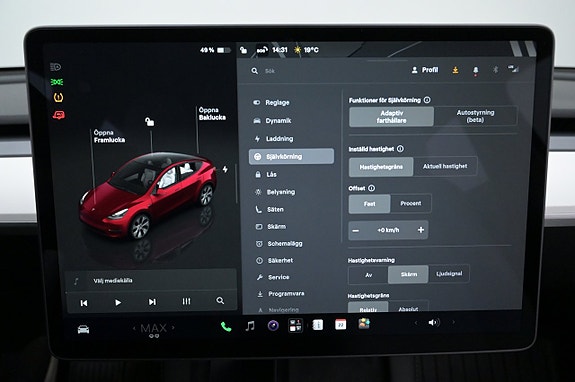Tap Öppna Baklucka label
575x382 pixels.
point(212,114)
